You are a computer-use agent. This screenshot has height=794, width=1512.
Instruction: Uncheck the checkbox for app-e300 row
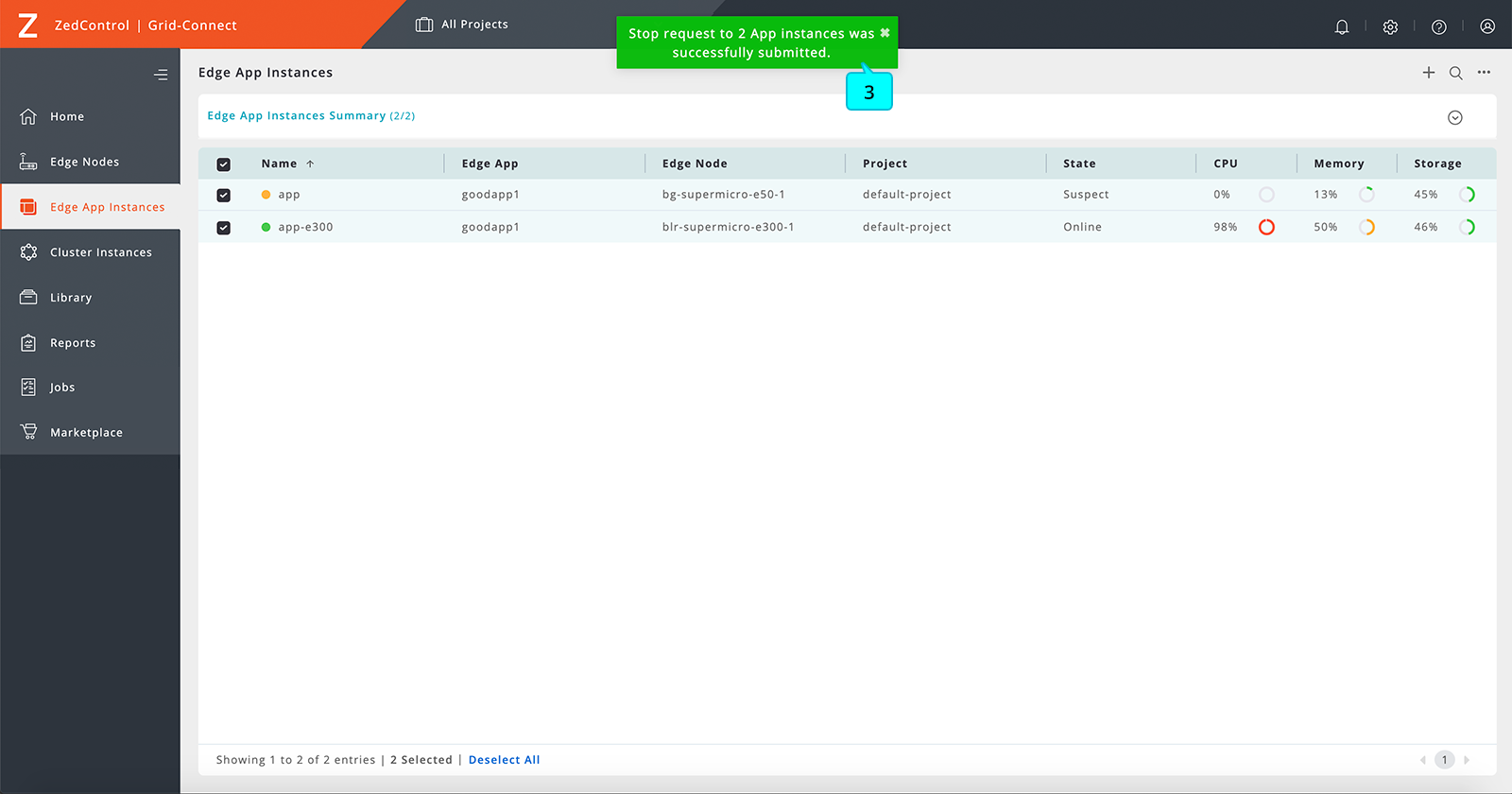[223, 228]
